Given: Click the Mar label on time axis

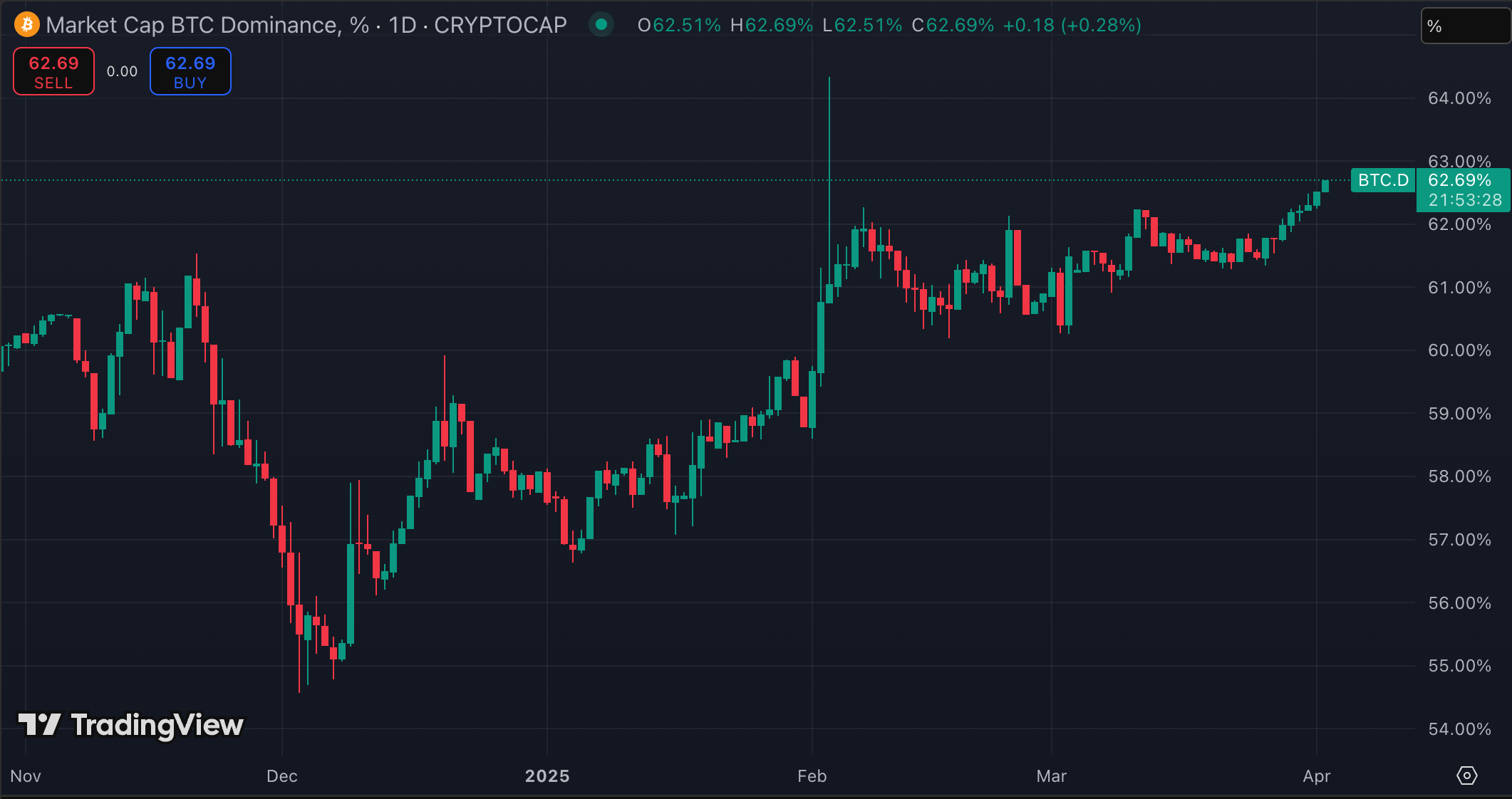Looking at the screenshot, I should tap(1052, 776).
